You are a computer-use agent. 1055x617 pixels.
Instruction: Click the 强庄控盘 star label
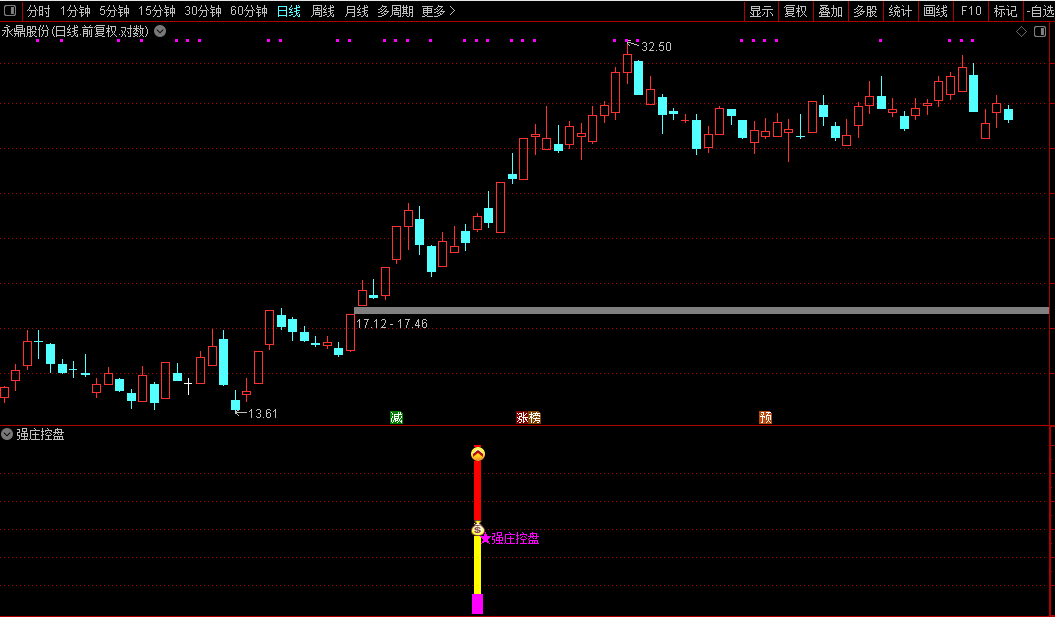tap(510, 538)
